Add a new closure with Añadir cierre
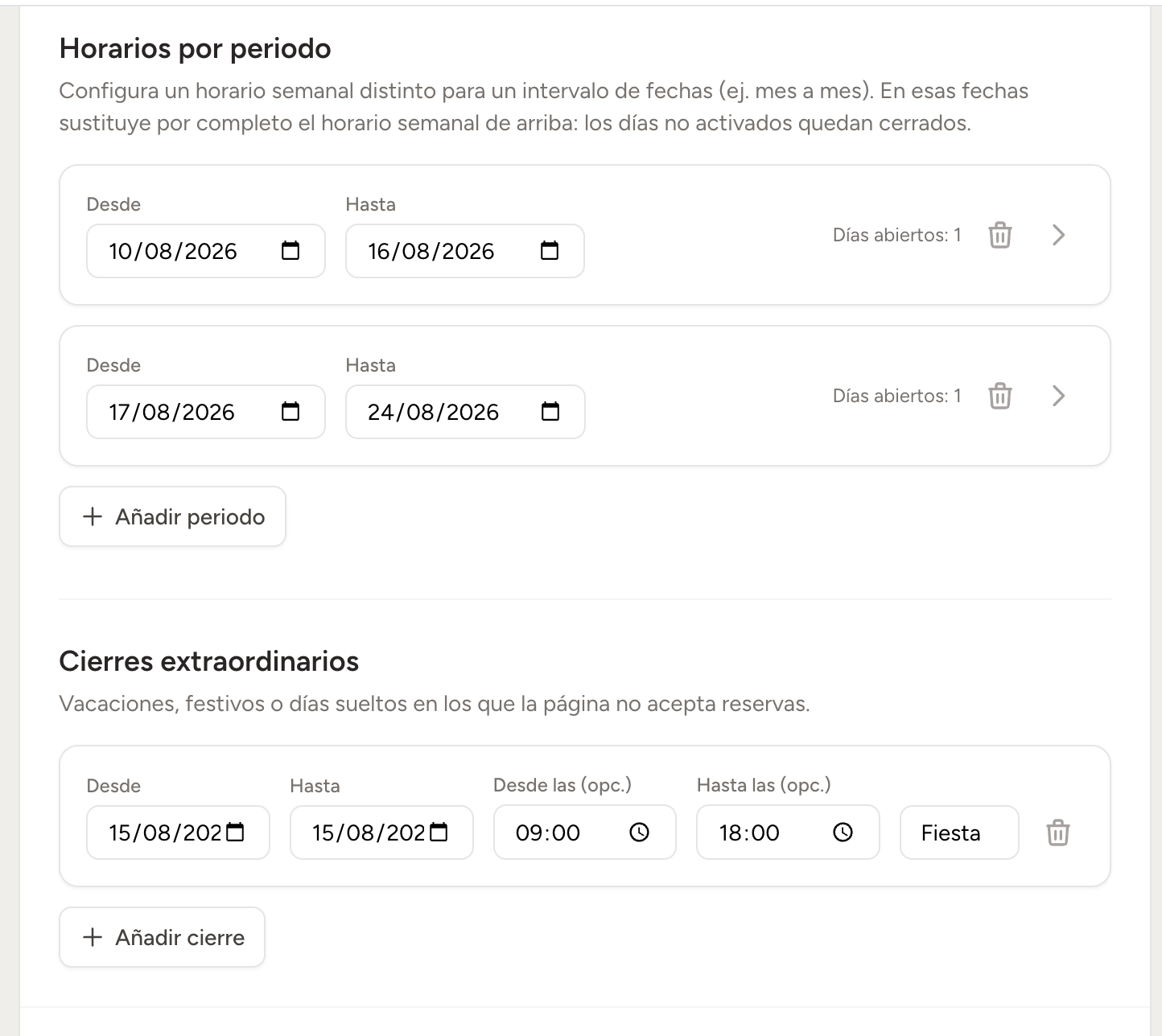Viewport: 1162px width, 1036px height. [x=162, y=937]
